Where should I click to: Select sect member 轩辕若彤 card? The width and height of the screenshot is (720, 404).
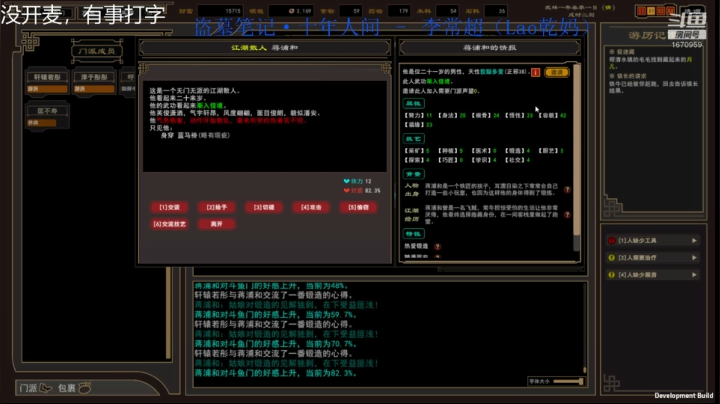click(47, 83)
